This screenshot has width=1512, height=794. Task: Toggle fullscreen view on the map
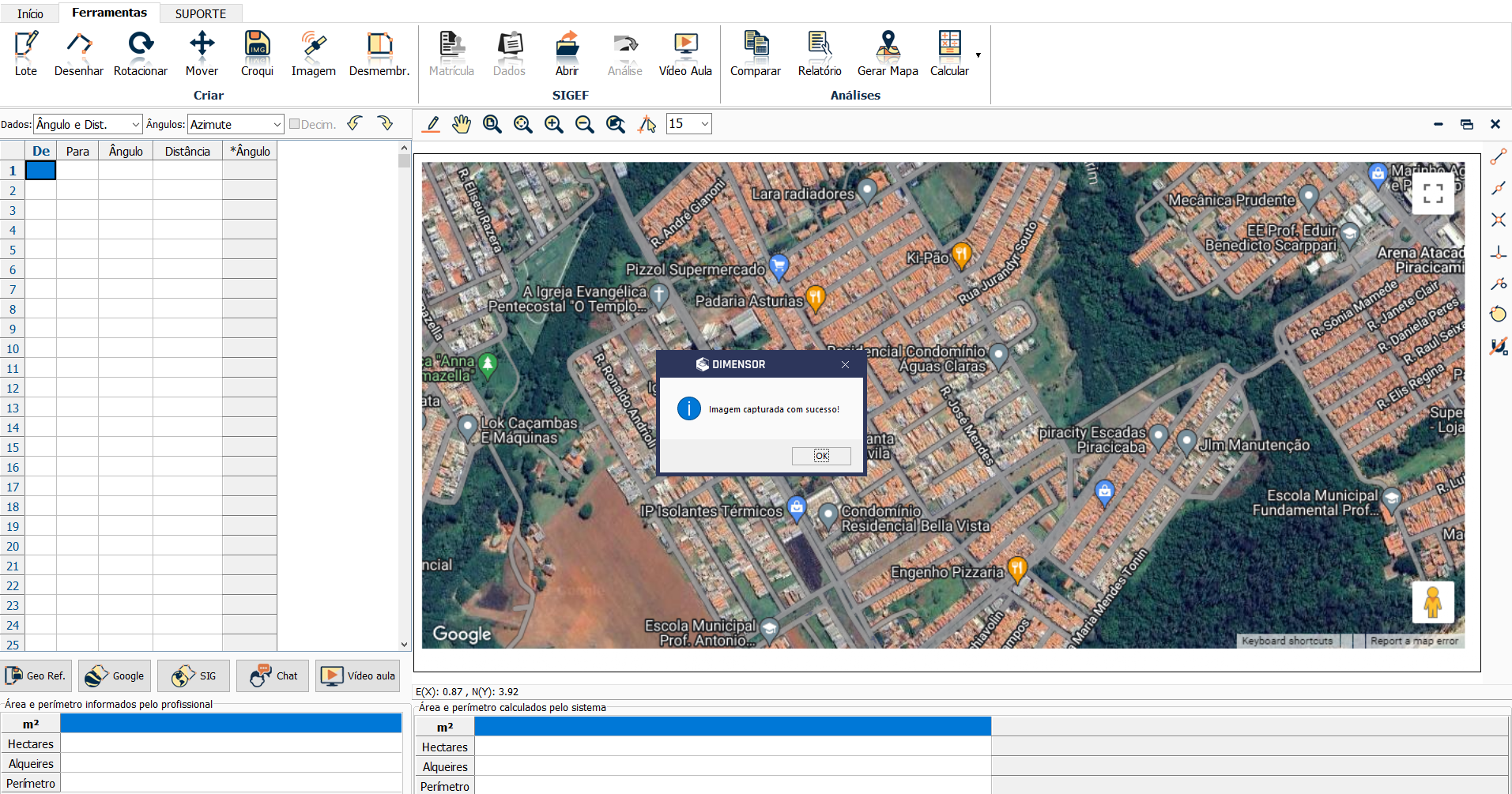(x=1432, y=194)
